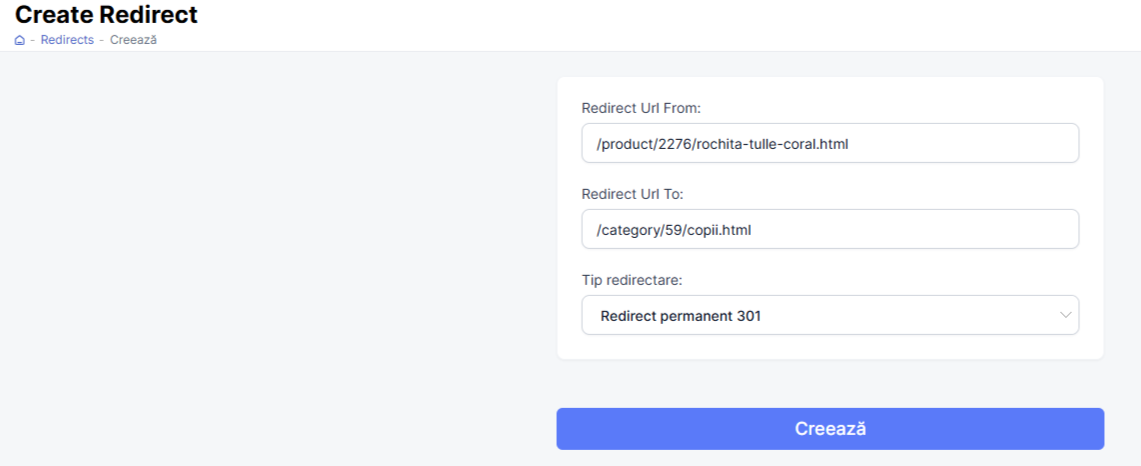The width and height of the screenshot is (1141, 466).
Task: Click the "Redirect Url To:" label
Action: pyautogui.click(x=632, y=194)
